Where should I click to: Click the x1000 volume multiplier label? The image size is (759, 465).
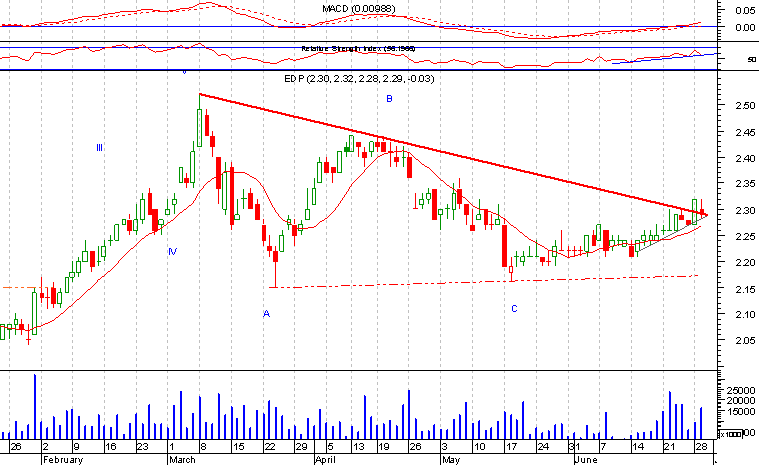pyautogui.click(x=731, y=435)
